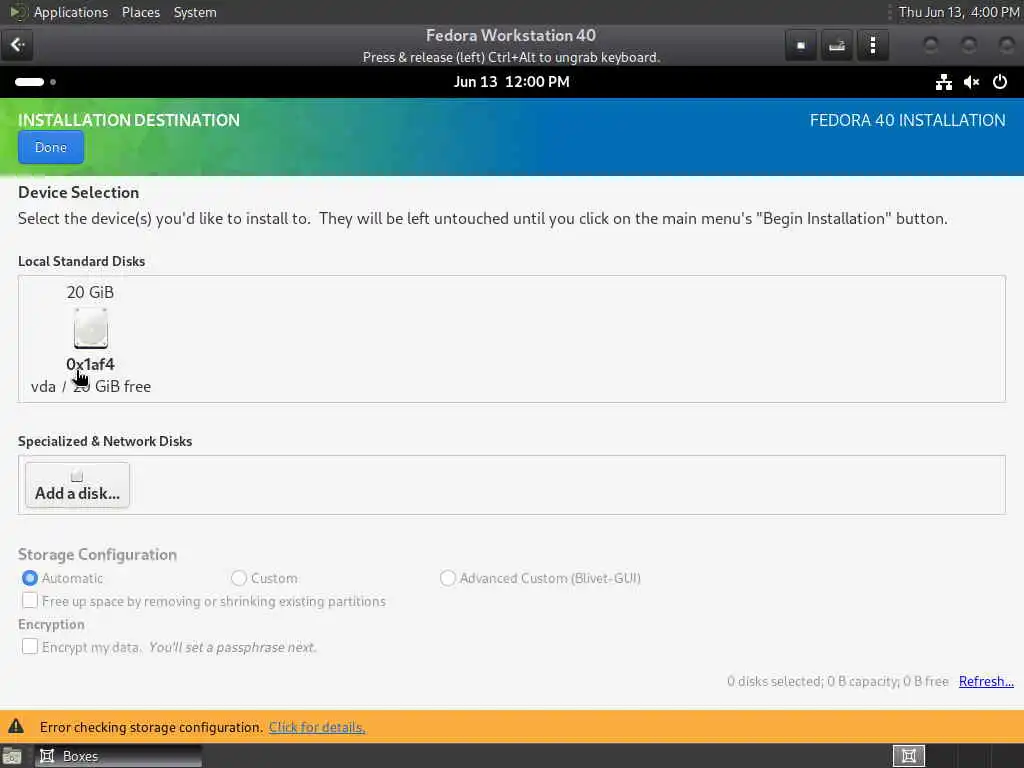This screenshot has height=768, width=1024.
Task: Select the Automatic storage configuration radio
Action: point(29,578)
